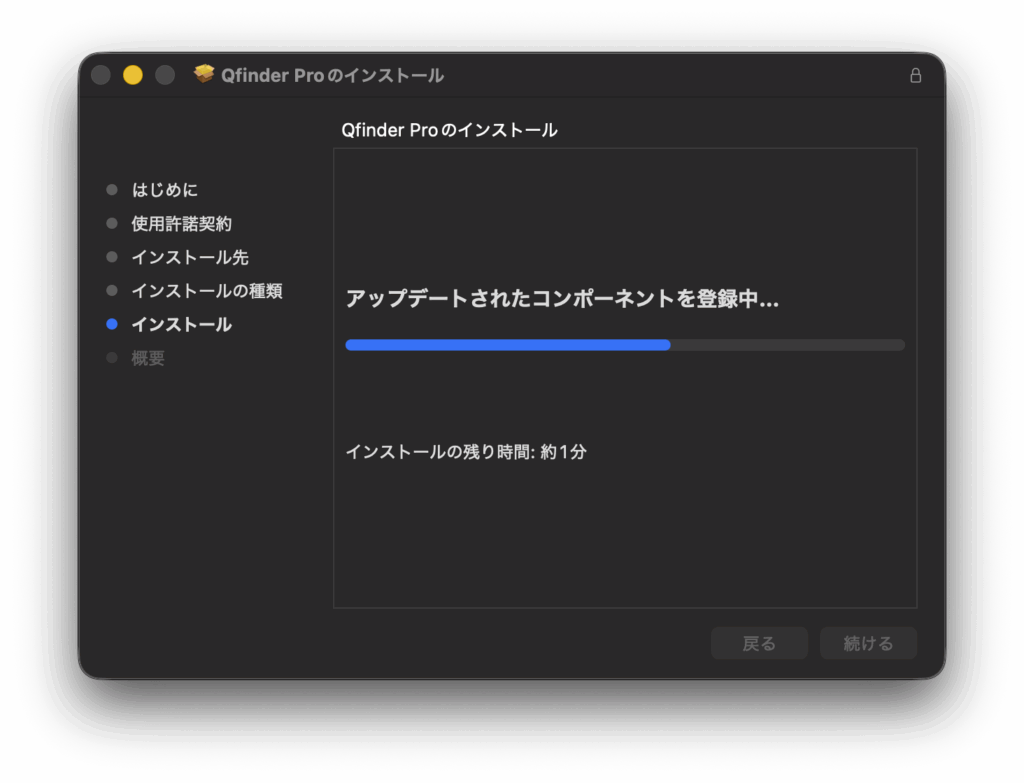Click the アップデートされたコンポーネントを登録中 status text
The height and width of the screenshot is (783, 1024).
(561, 299)
